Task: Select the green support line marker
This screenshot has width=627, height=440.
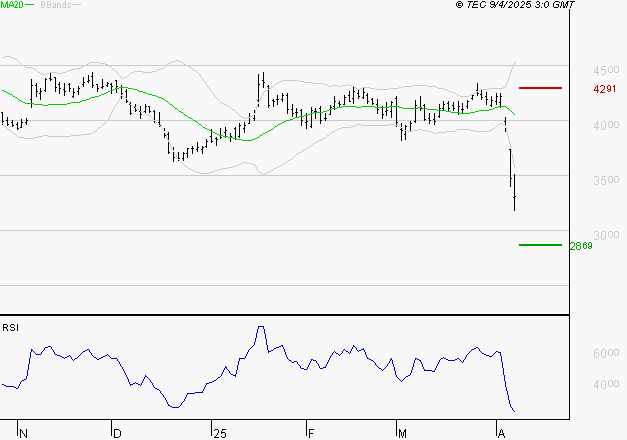Action: (x=540, y=245)
